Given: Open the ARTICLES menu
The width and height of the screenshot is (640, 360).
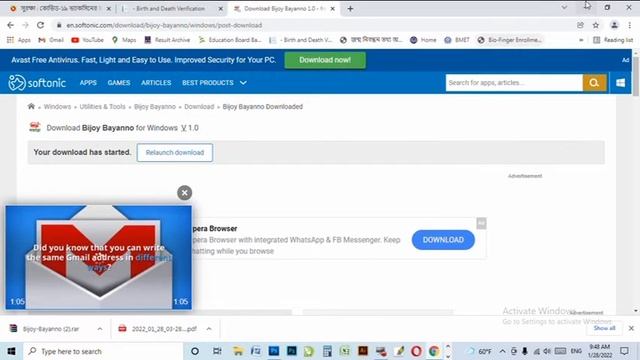Looking at the screenshot, I should coord(156,83).
